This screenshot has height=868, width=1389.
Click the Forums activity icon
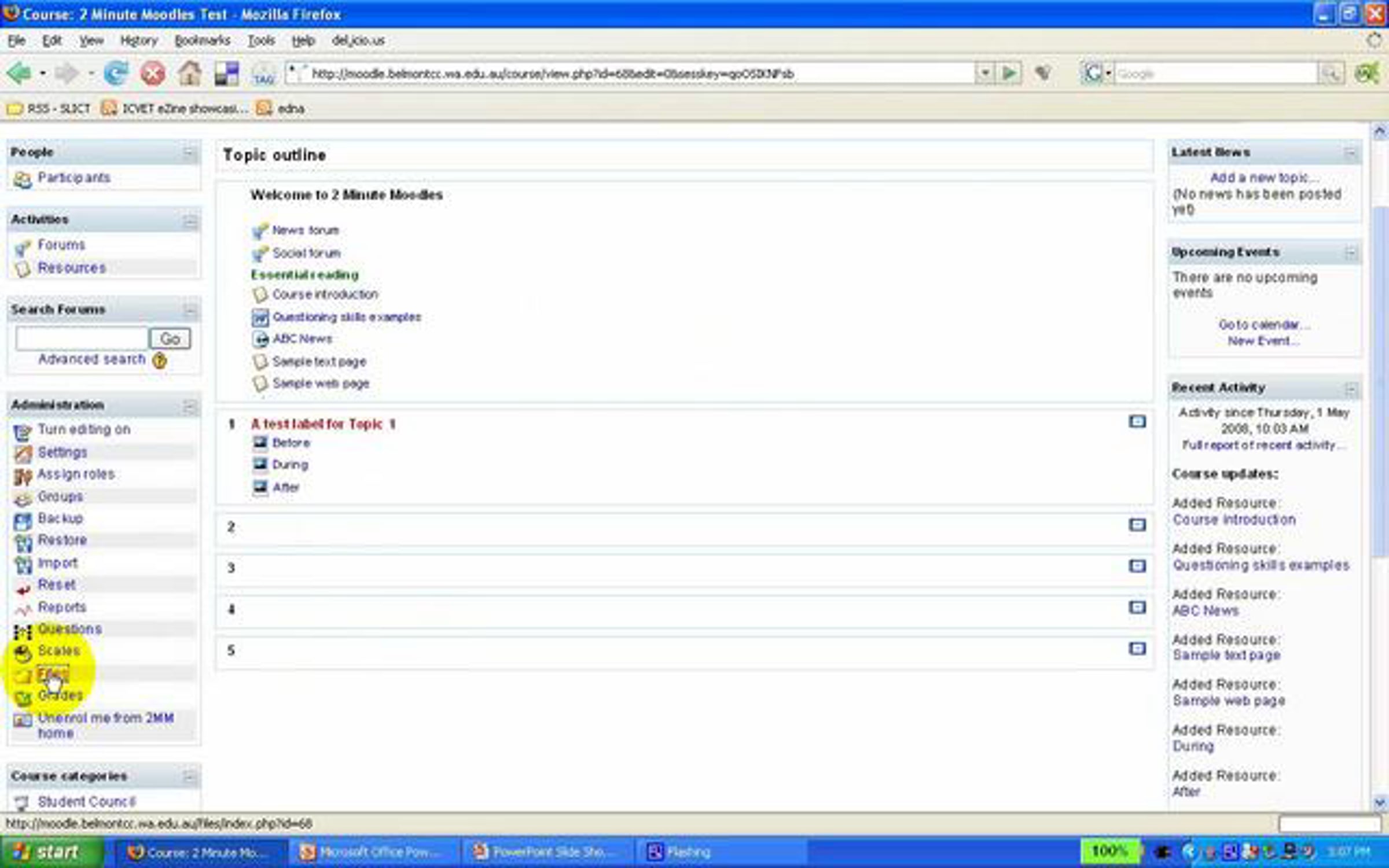(23, 248)
